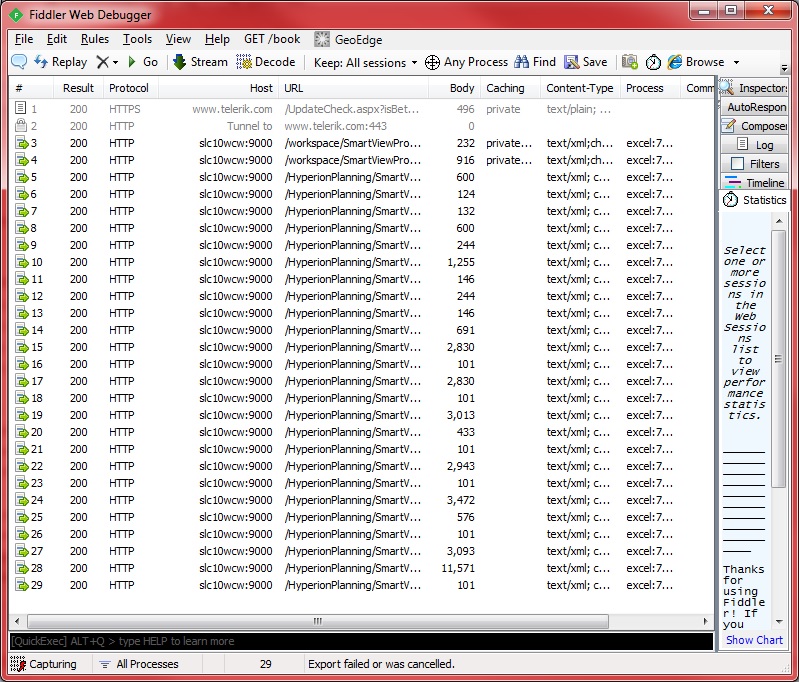Viewport: 799px width, 682px height.
Task: Sort sessions by Protocol column header
Action: pos(129,88)
